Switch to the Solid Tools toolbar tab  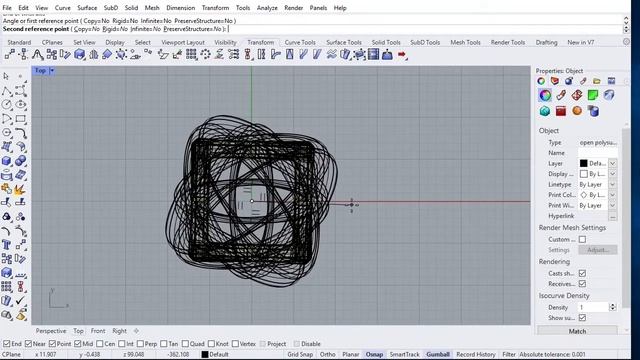tap(386, 42)
